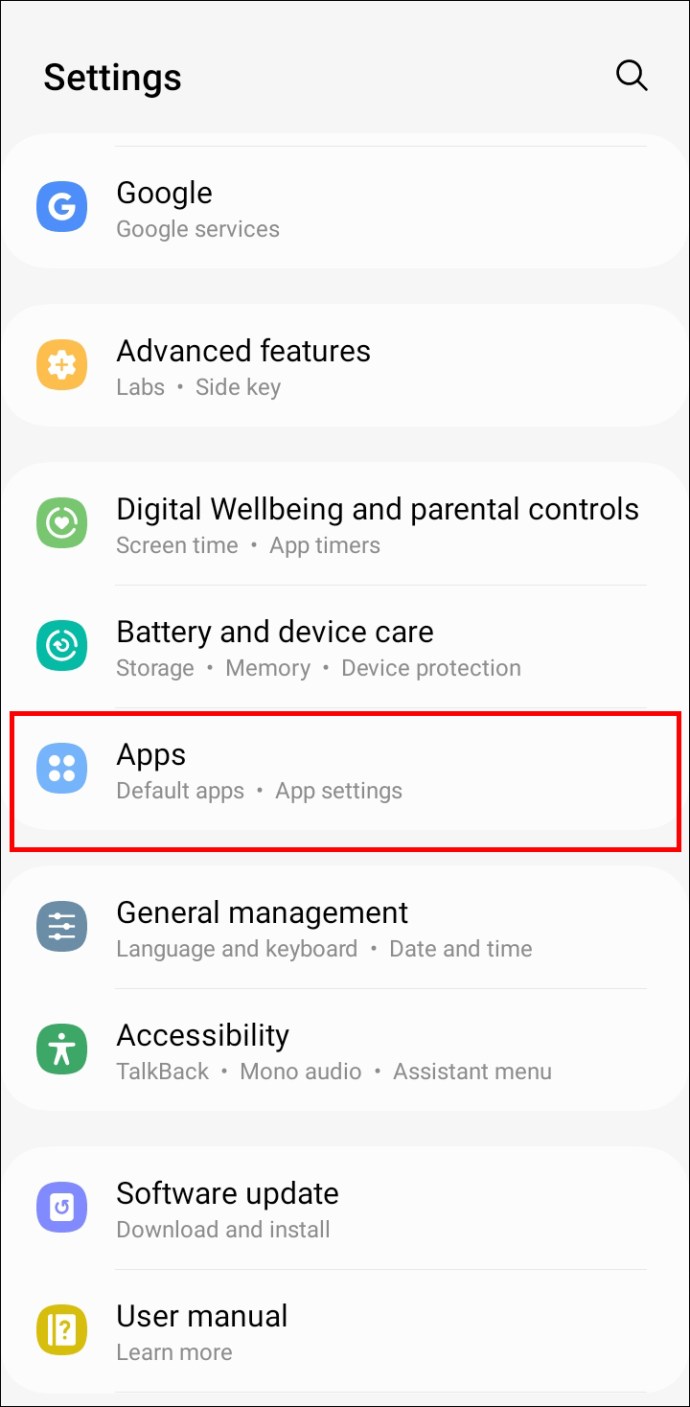The height and width of the screenshot is (1407, 690).
Task: Tap the General management sliders icon
Action: (62, 927)
